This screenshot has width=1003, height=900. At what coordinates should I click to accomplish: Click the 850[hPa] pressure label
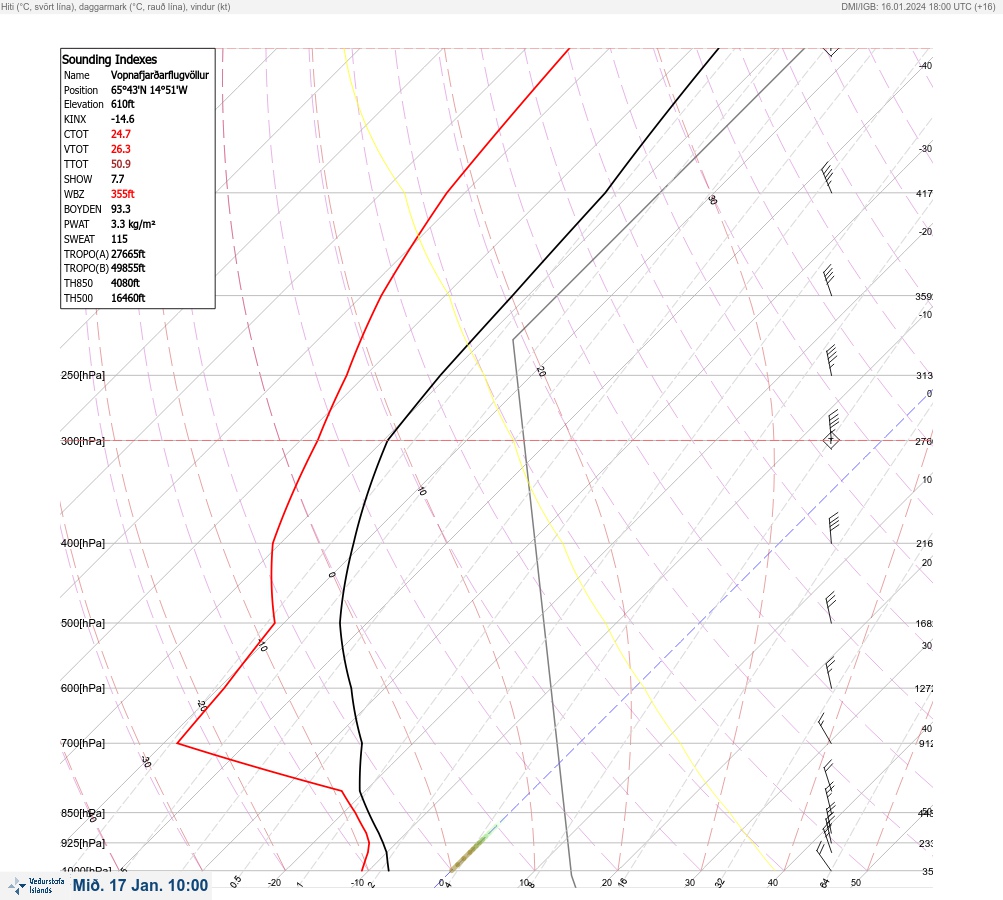(83, 813)
